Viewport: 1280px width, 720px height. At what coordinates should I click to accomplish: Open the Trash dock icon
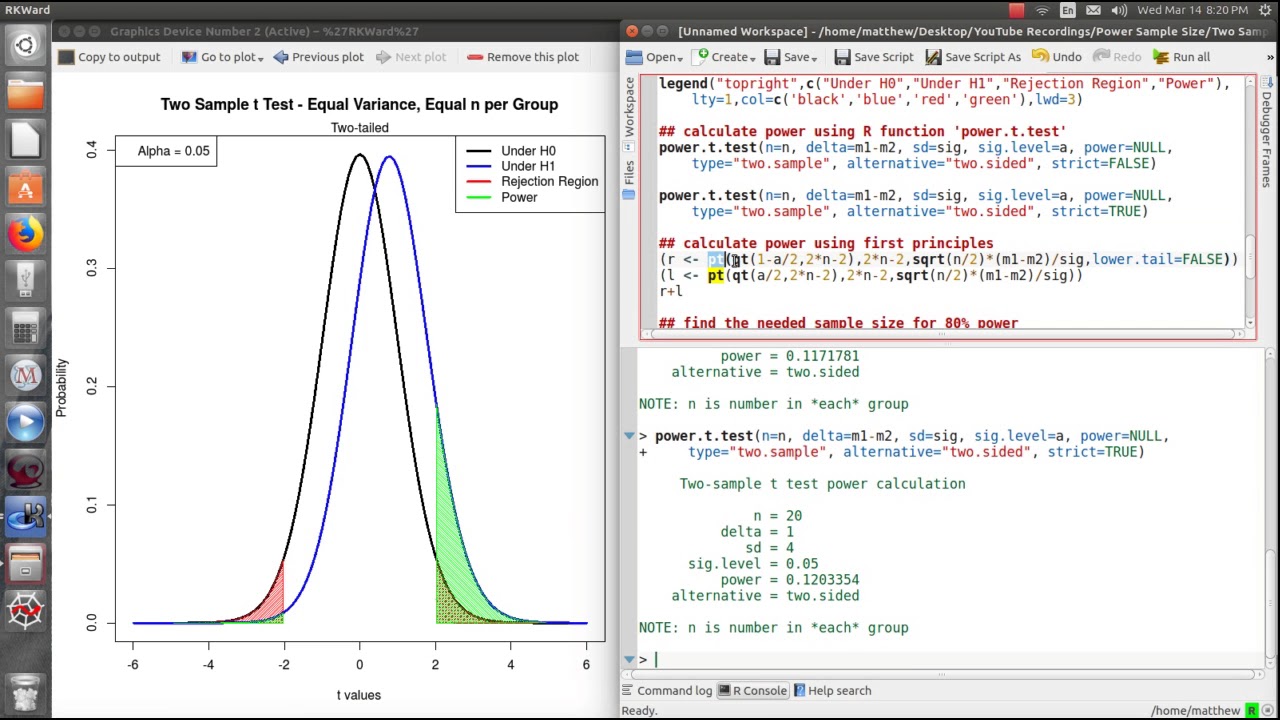25,692
